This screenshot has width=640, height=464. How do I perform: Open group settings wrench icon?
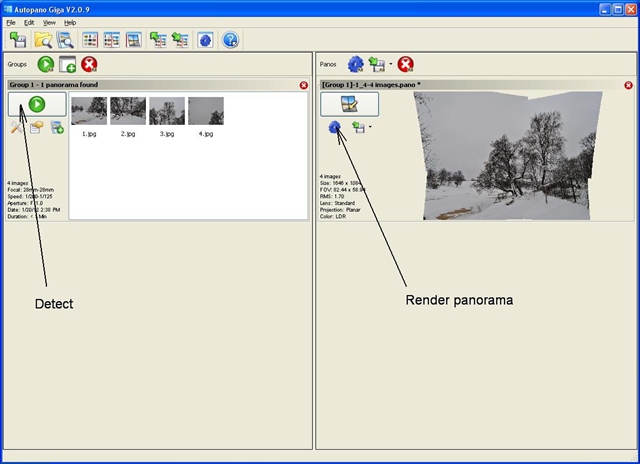[16, 128]
